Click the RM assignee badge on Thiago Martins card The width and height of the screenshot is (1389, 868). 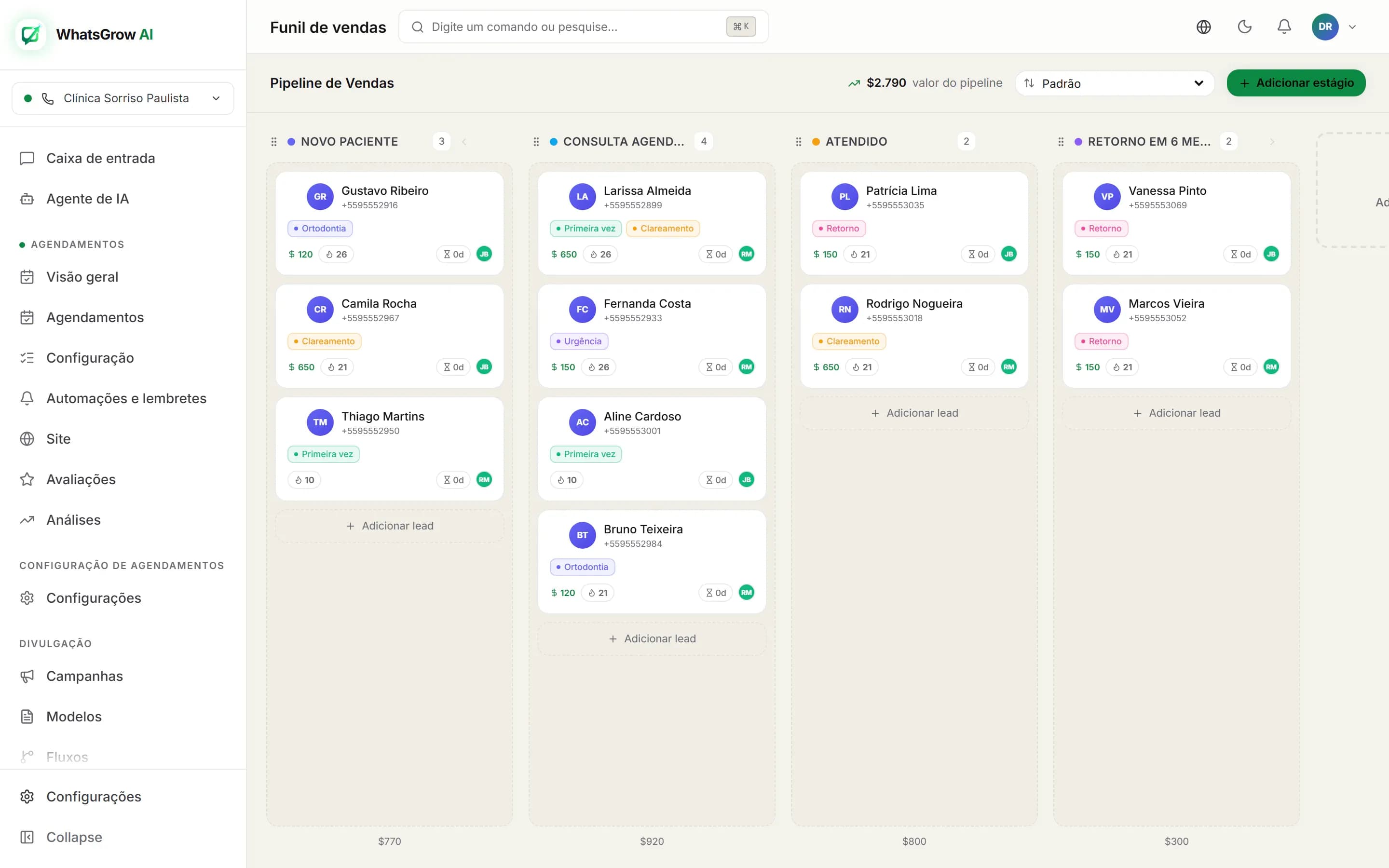[484, 479]
